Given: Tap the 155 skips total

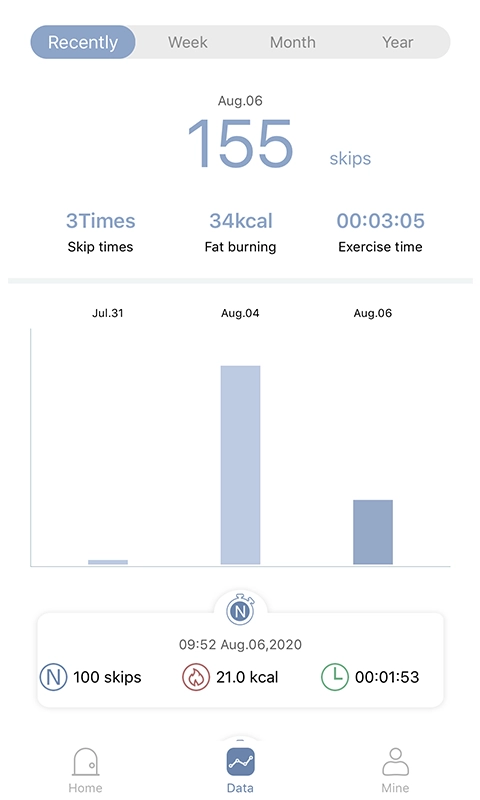Looking at the screenshot, I should click(279, 143).
